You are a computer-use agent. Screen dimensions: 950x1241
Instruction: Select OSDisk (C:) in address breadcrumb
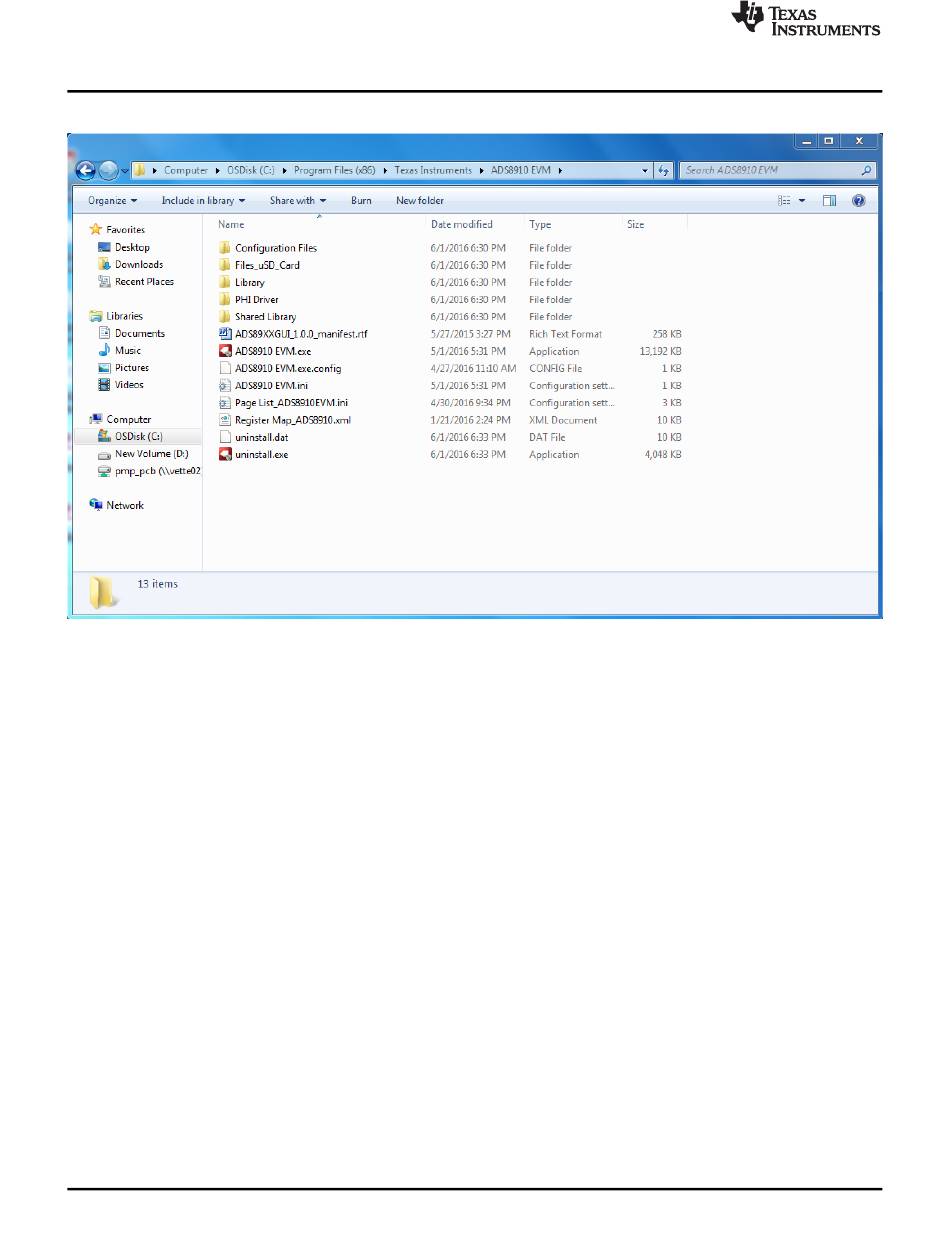(249, 171)
